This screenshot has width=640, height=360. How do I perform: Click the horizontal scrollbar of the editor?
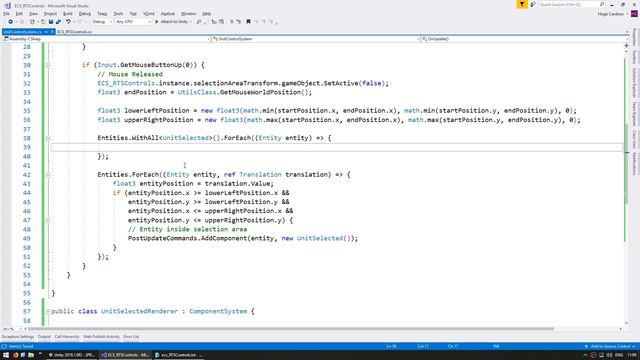(x=290, y=329)
